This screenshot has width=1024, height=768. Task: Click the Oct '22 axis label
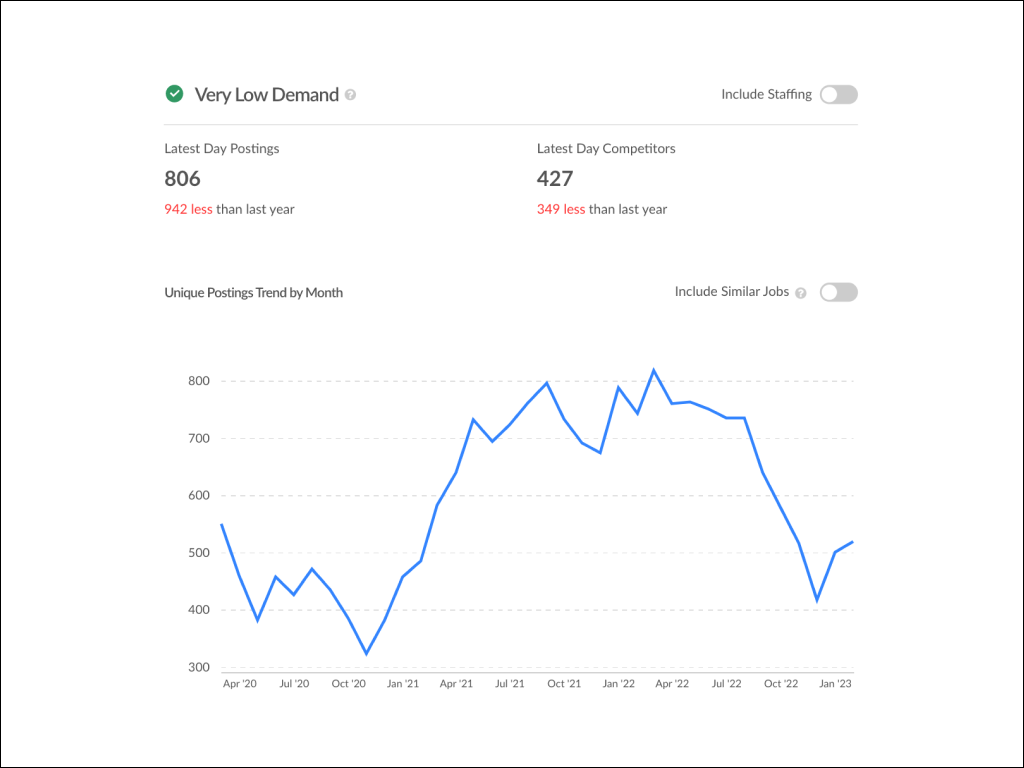pos(781,684)
